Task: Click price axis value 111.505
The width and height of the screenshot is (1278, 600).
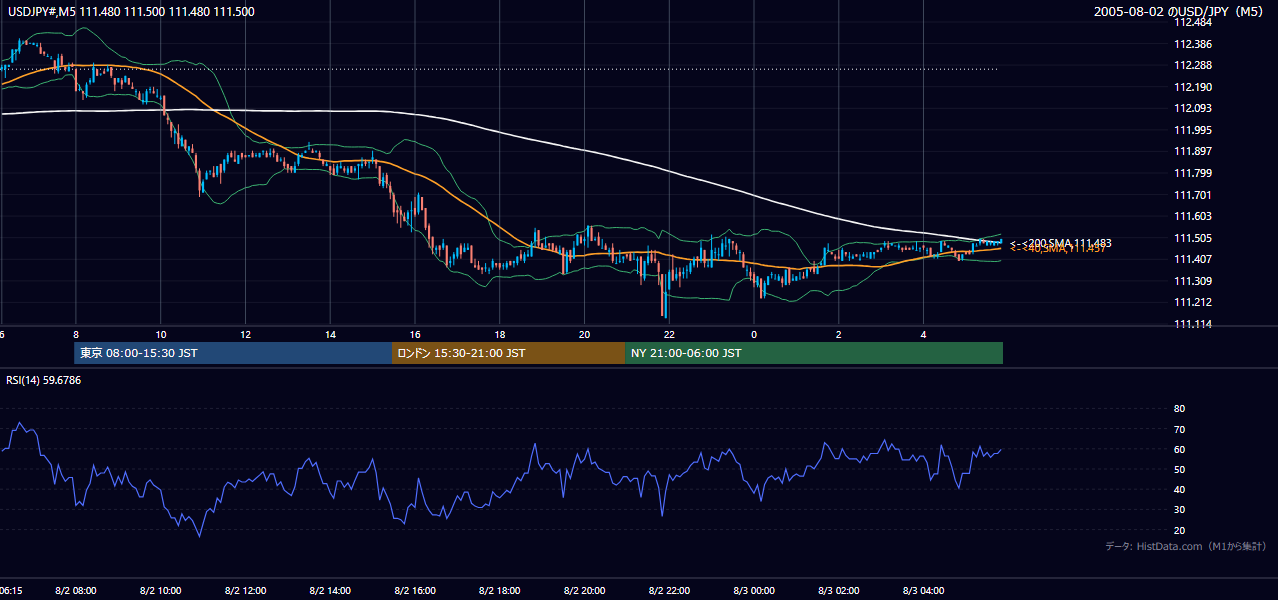Action: 1191,238
